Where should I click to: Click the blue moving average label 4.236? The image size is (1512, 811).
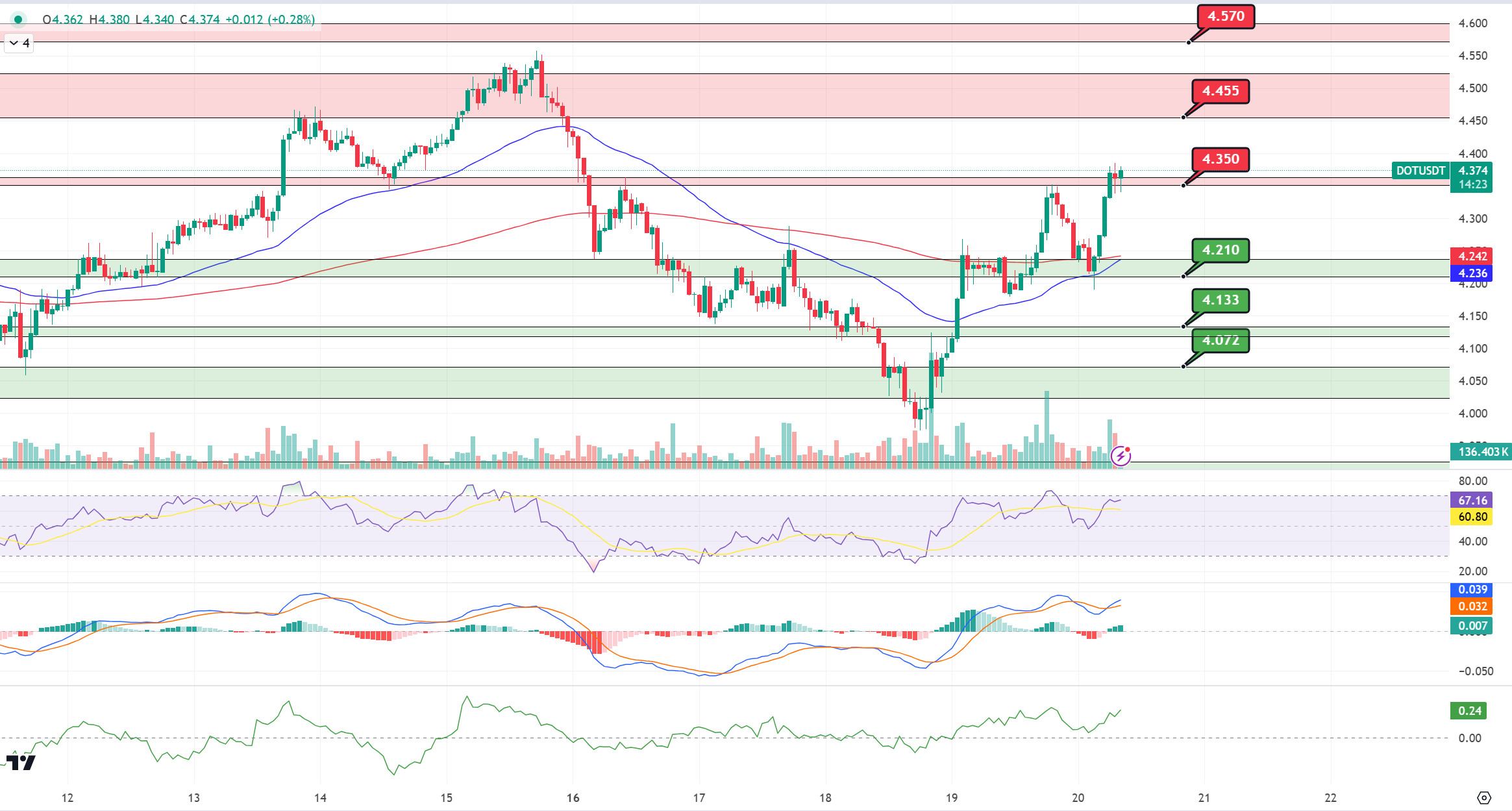tap(1471, 273)
